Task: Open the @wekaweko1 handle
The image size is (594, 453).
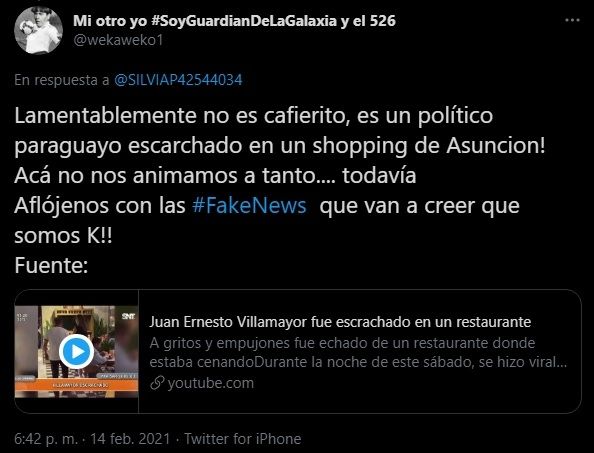Action: coord(118,39)
